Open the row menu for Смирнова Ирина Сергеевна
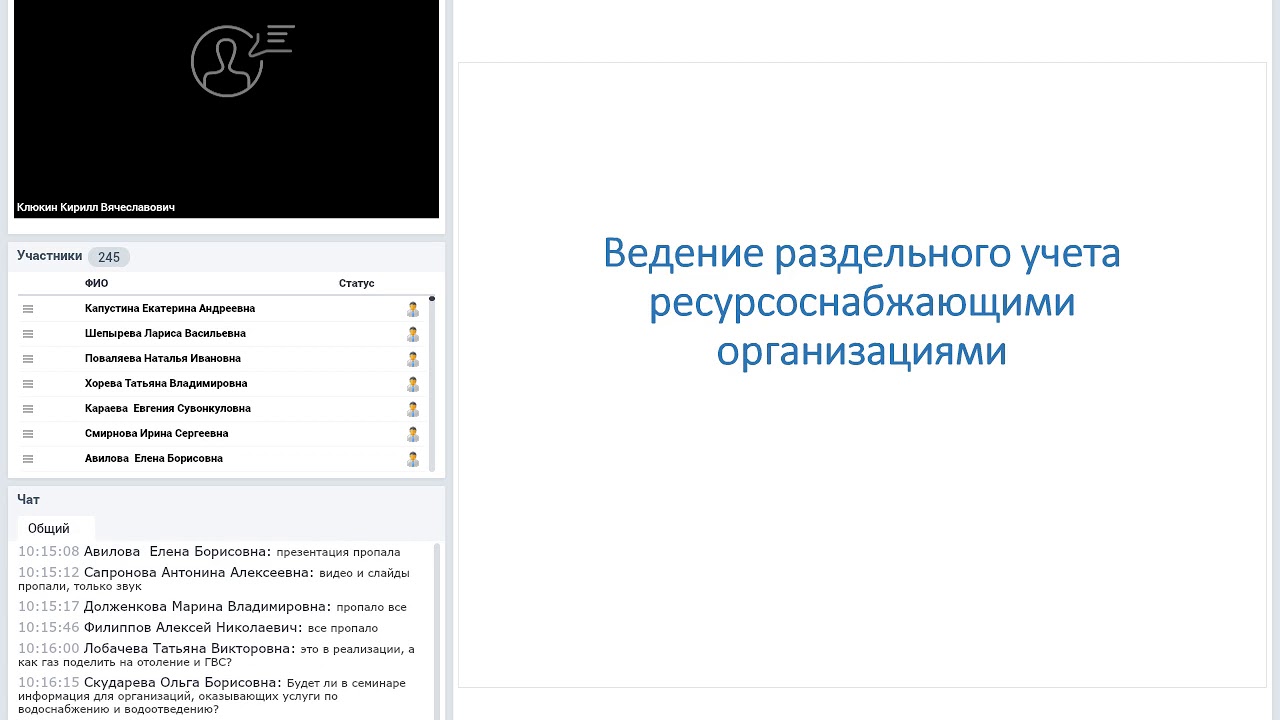Viewport: 1280px width, 720px height. [x=28, y=434]
